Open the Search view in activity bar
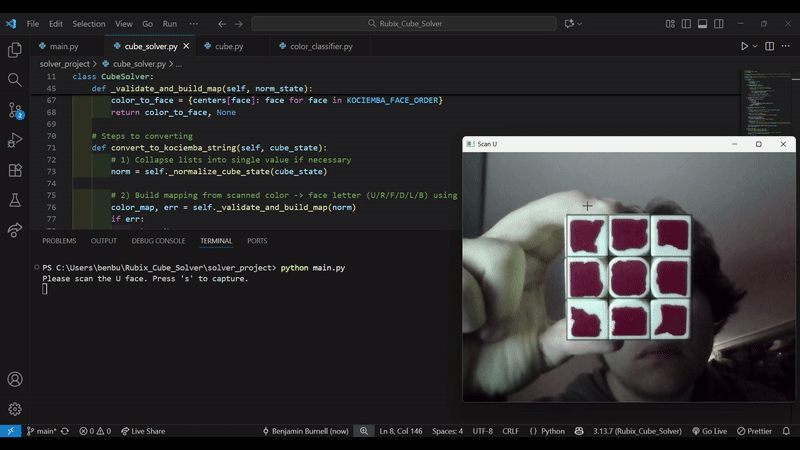This screenshot has width=800, height=450. pos(15,80)
